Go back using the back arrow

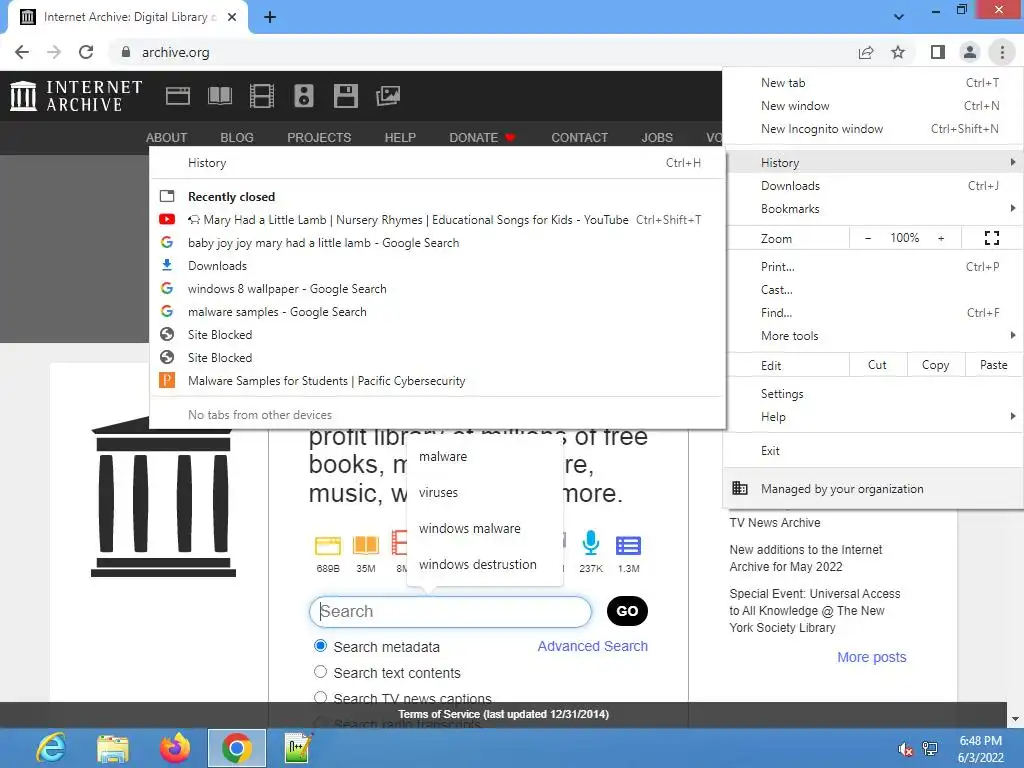coord(22,52)
